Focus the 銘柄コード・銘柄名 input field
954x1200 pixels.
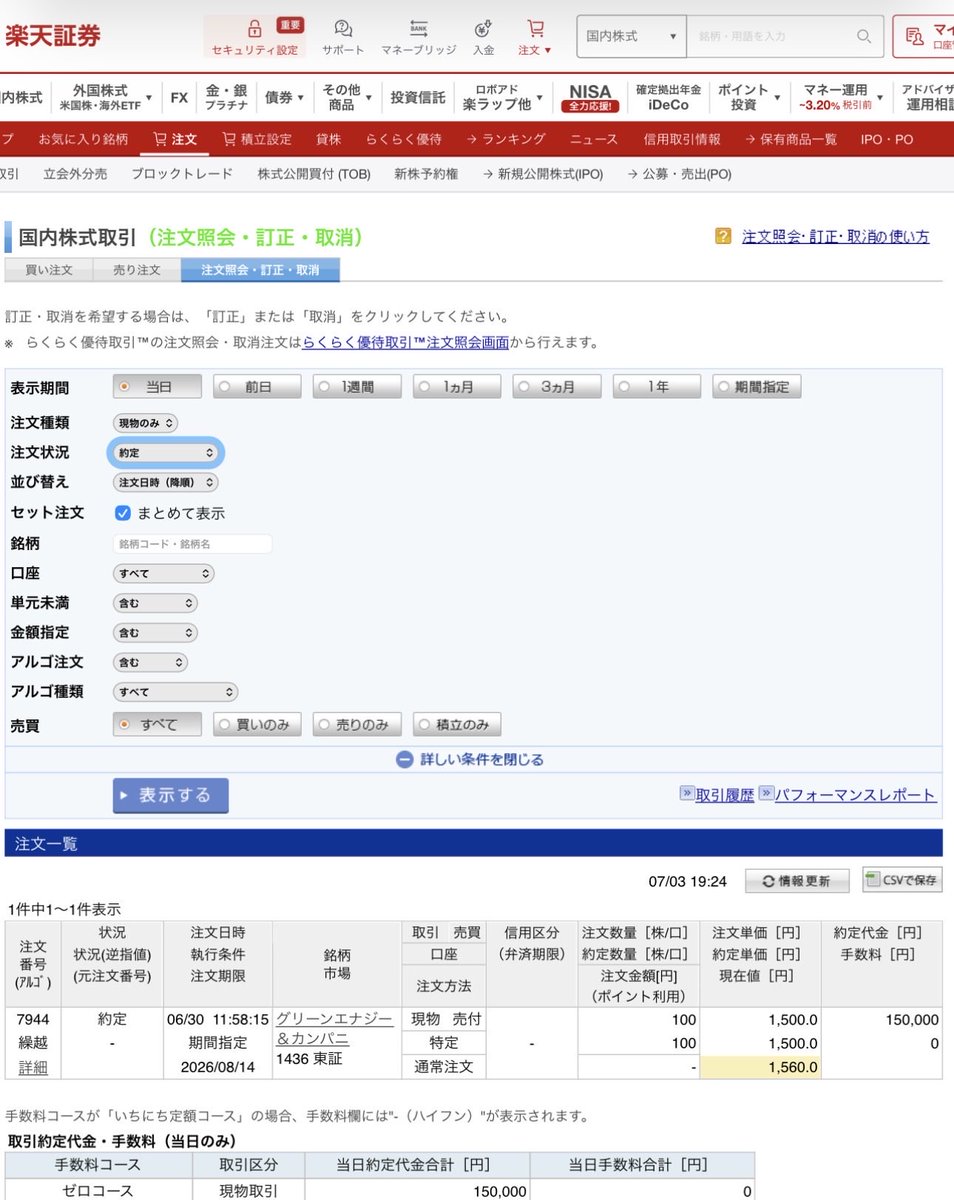193,544
